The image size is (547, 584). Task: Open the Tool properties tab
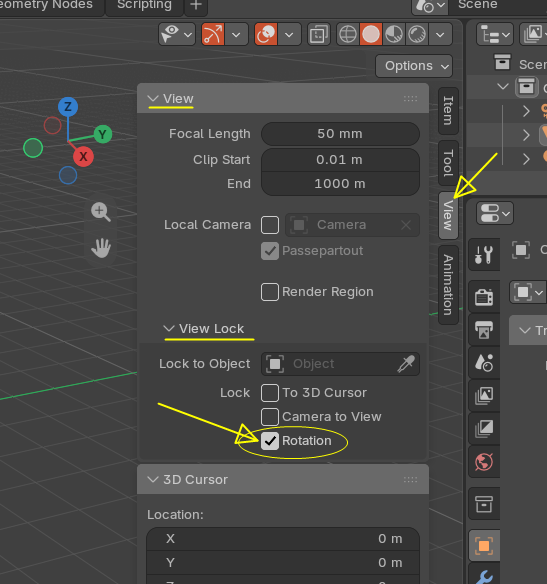coord(484,255)
